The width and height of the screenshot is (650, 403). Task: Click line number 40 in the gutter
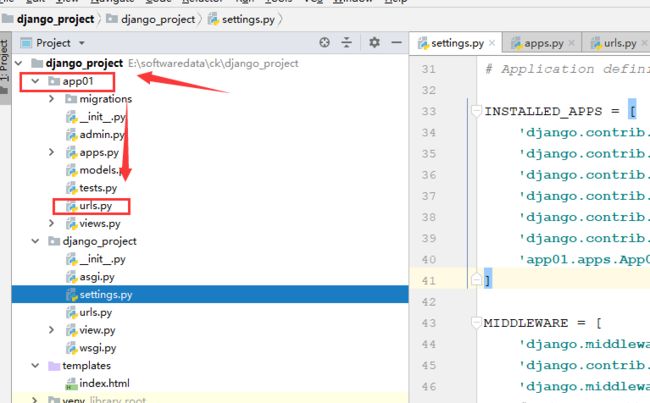point(429,260)
